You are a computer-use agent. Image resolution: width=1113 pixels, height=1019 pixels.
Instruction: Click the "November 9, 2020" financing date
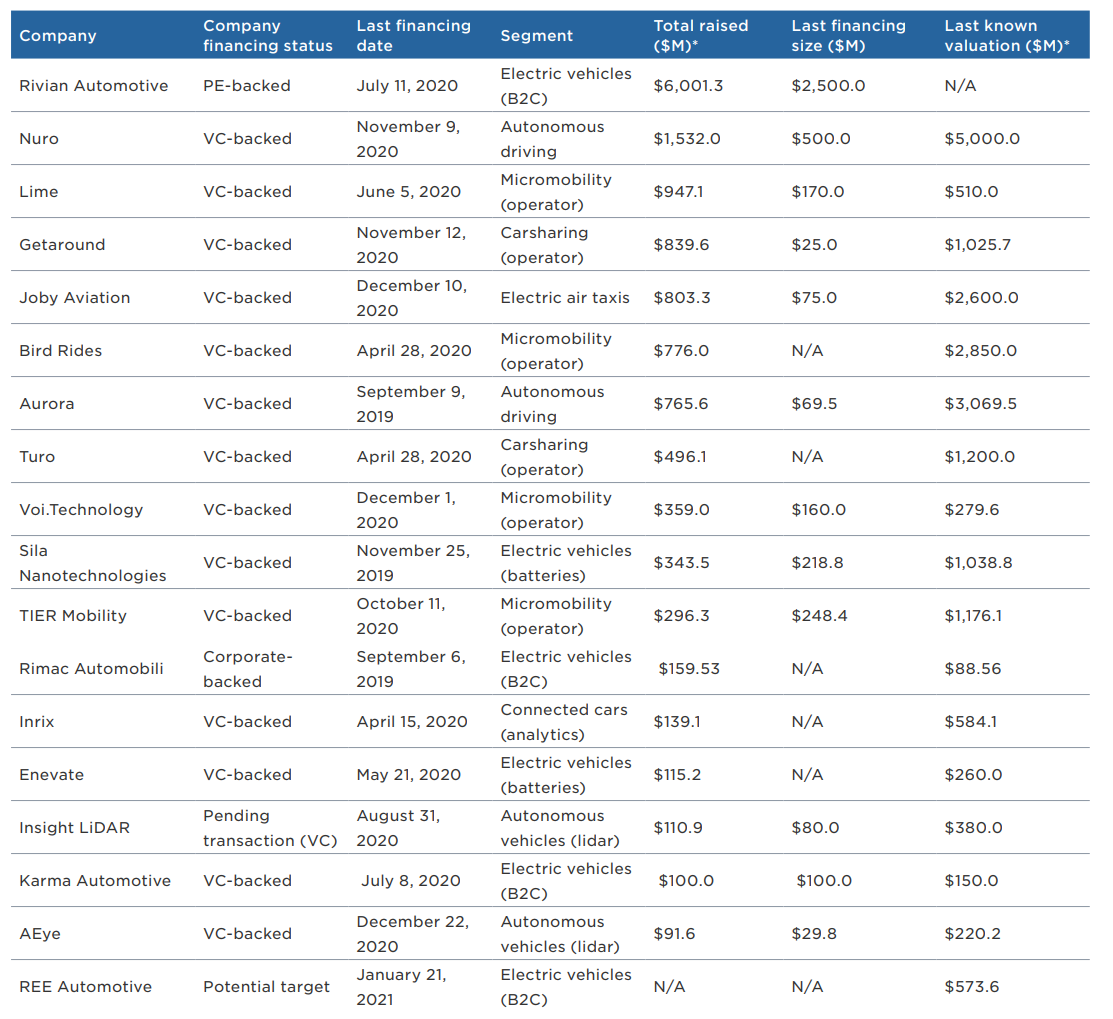408,139
